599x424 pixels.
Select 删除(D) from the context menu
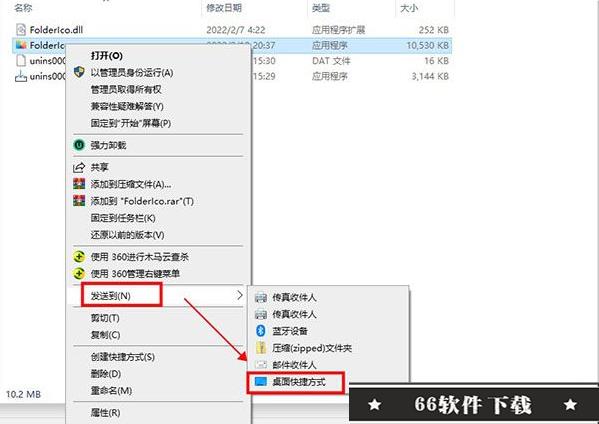106,374
